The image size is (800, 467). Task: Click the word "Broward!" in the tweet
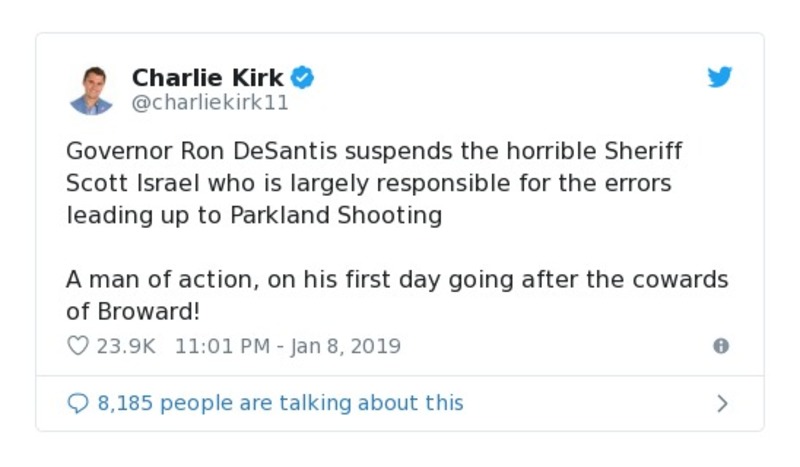(146, 311)
